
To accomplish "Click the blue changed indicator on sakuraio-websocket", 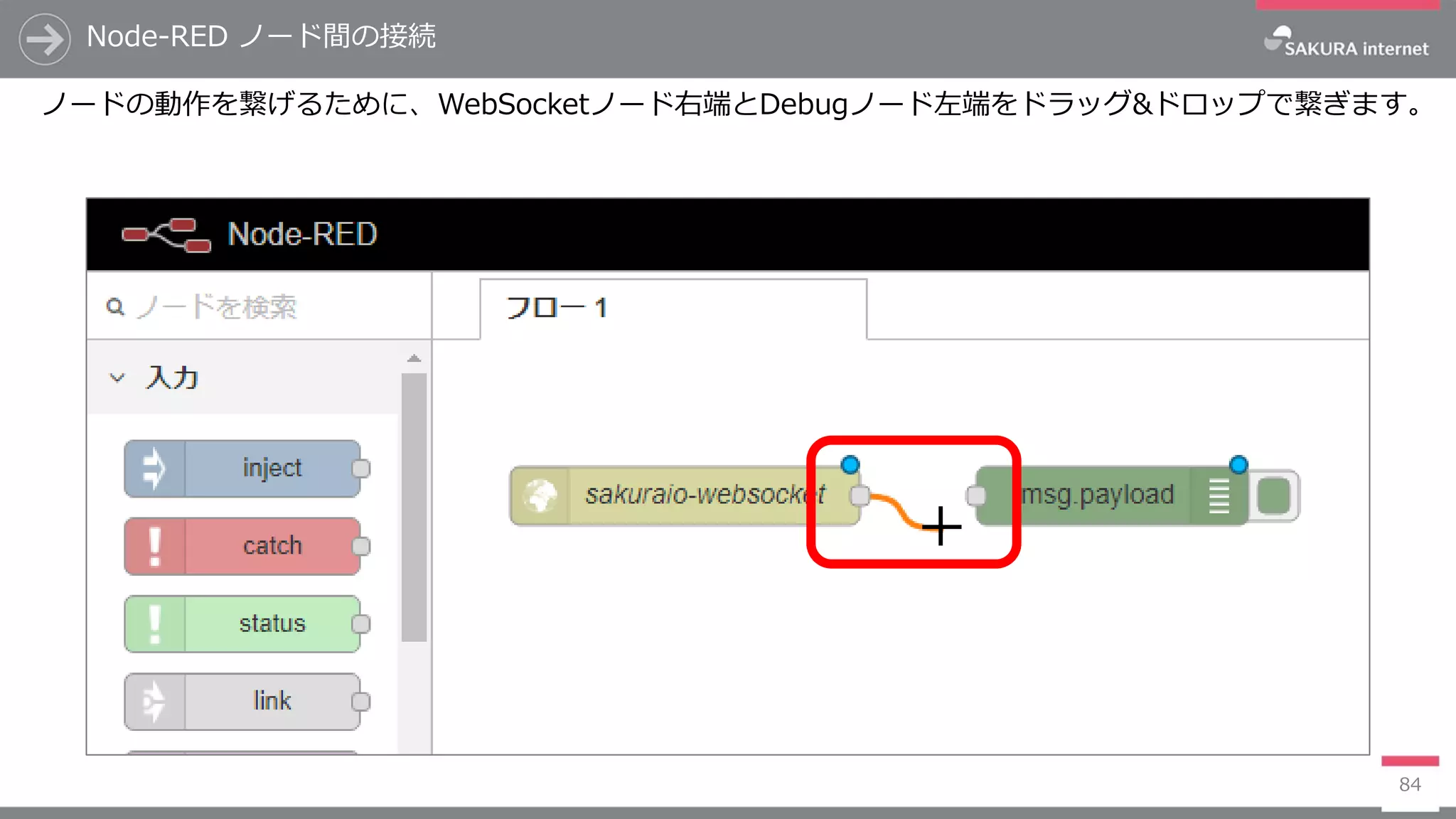I will tap(850, 465).
